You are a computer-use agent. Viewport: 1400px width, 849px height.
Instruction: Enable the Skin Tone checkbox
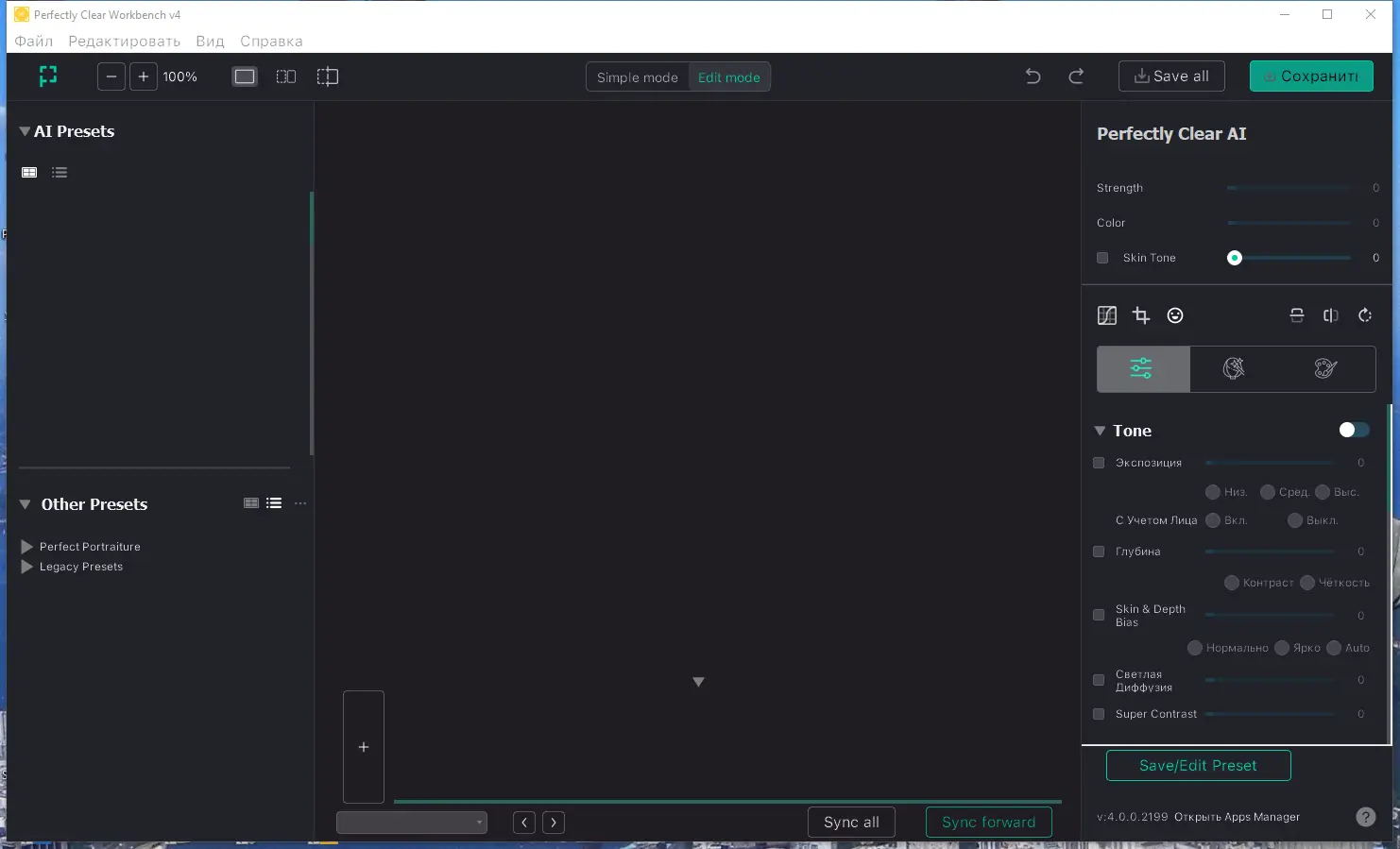coord(1102,258)
